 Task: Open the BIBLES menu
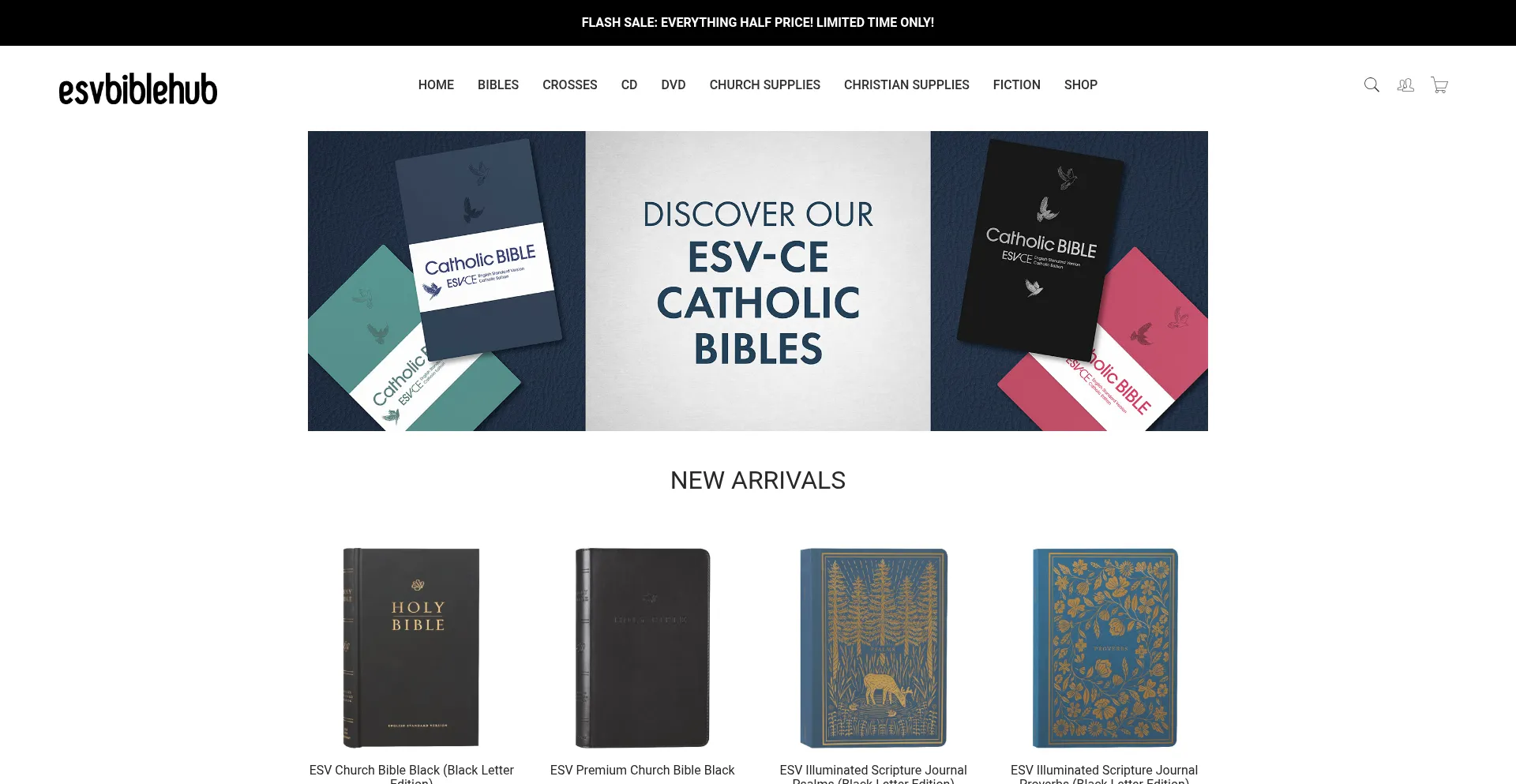click(x=498, y=84)
